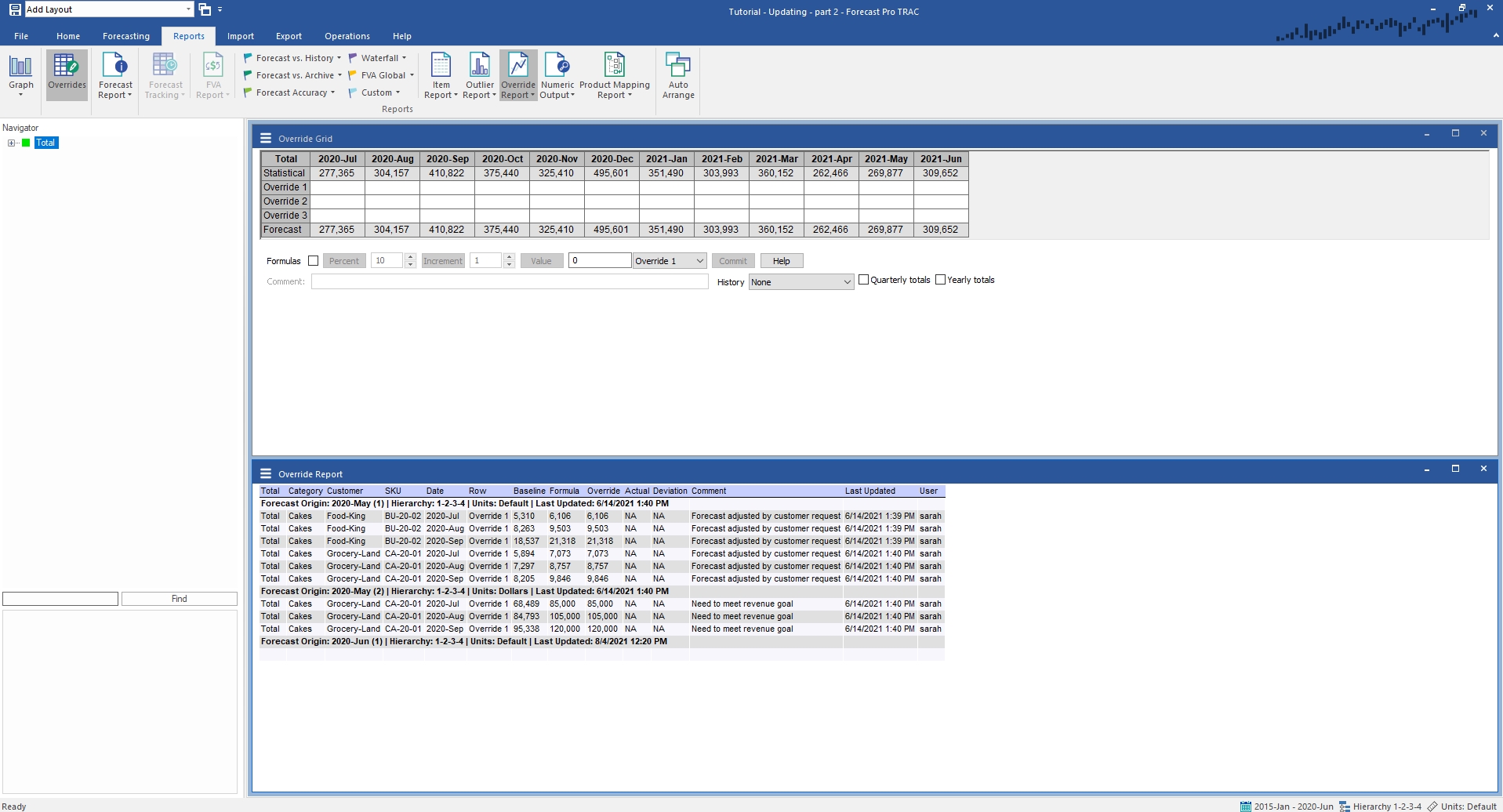The width and height of the screenshot is (1503, 812).
Task: Click the Hierarchy icon in status bar
Action: click(x=1345, y=806)
